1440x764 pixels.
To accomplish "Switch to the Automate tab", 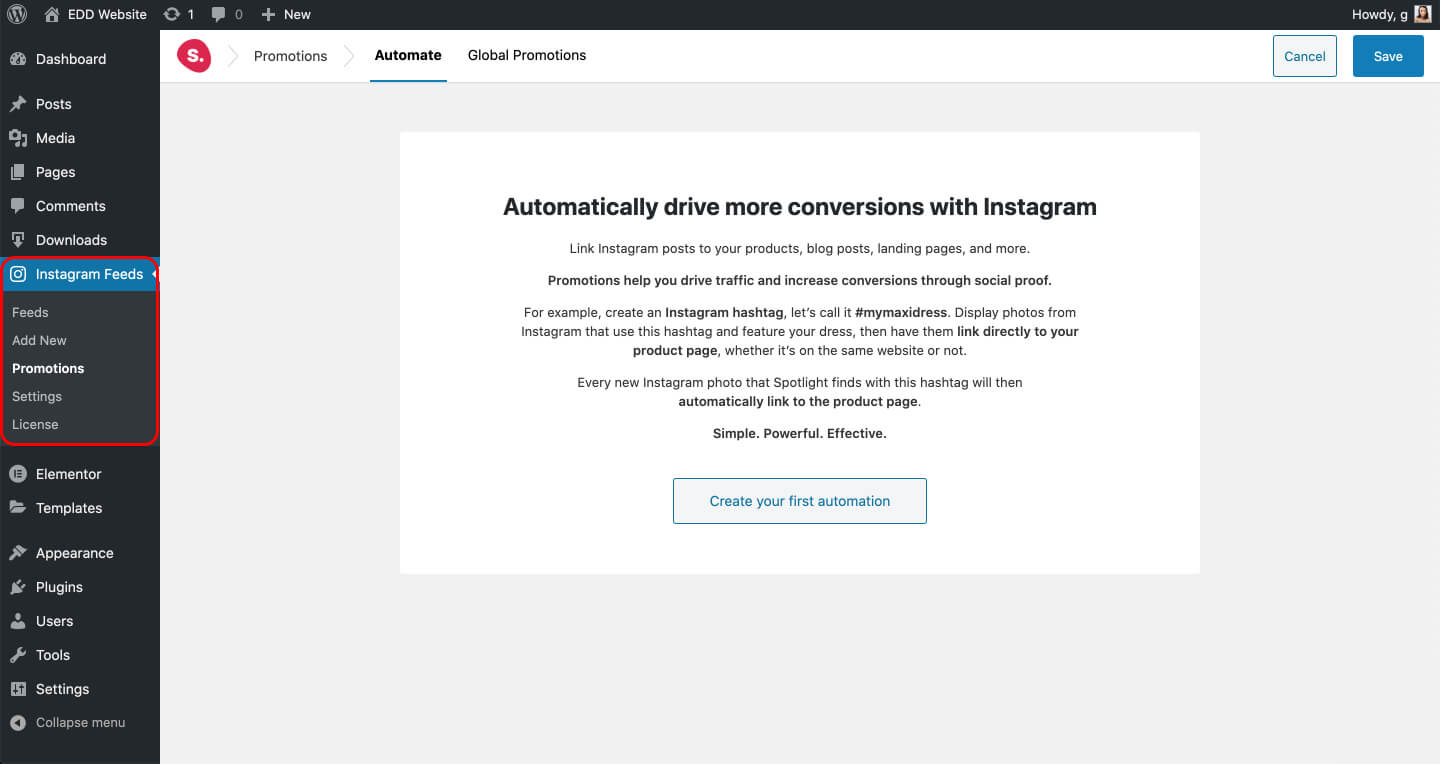I will tap(408, 55).
